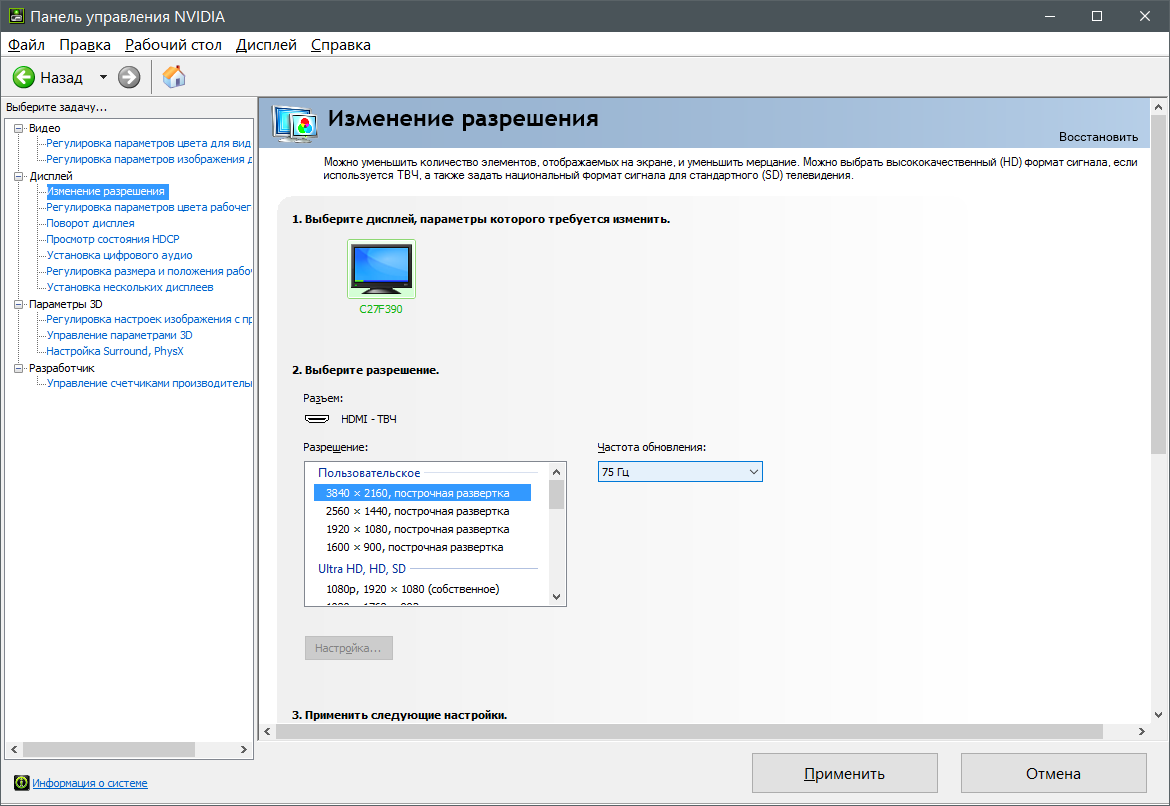The image size is (1170, 806).
Task: Select the C27F390 monitor icon
Action: click(381, 269)
